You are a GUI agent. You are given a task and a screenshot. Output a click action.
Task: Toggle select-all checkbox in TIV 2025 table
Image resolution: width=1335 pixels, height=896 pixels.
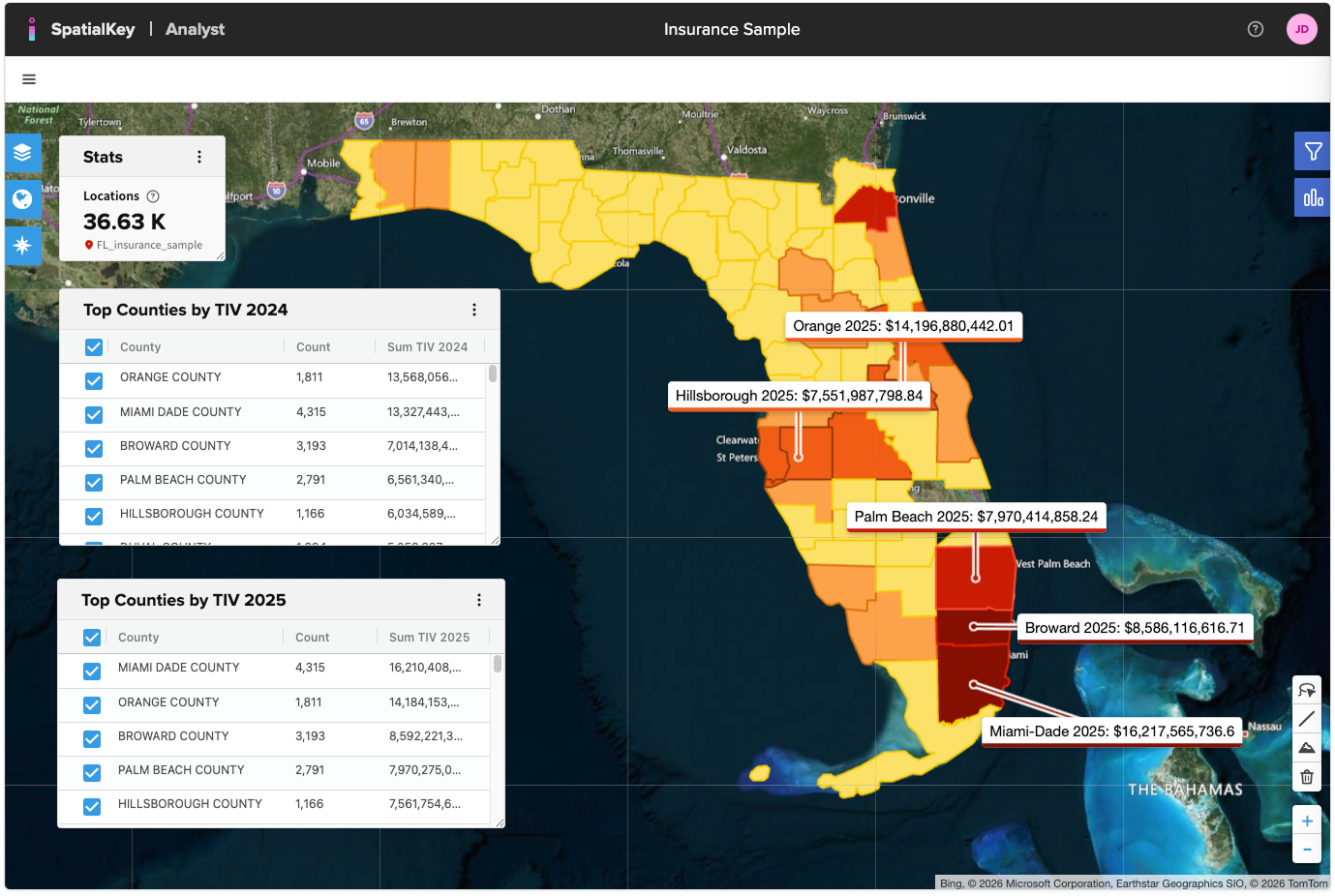[92, 638]
